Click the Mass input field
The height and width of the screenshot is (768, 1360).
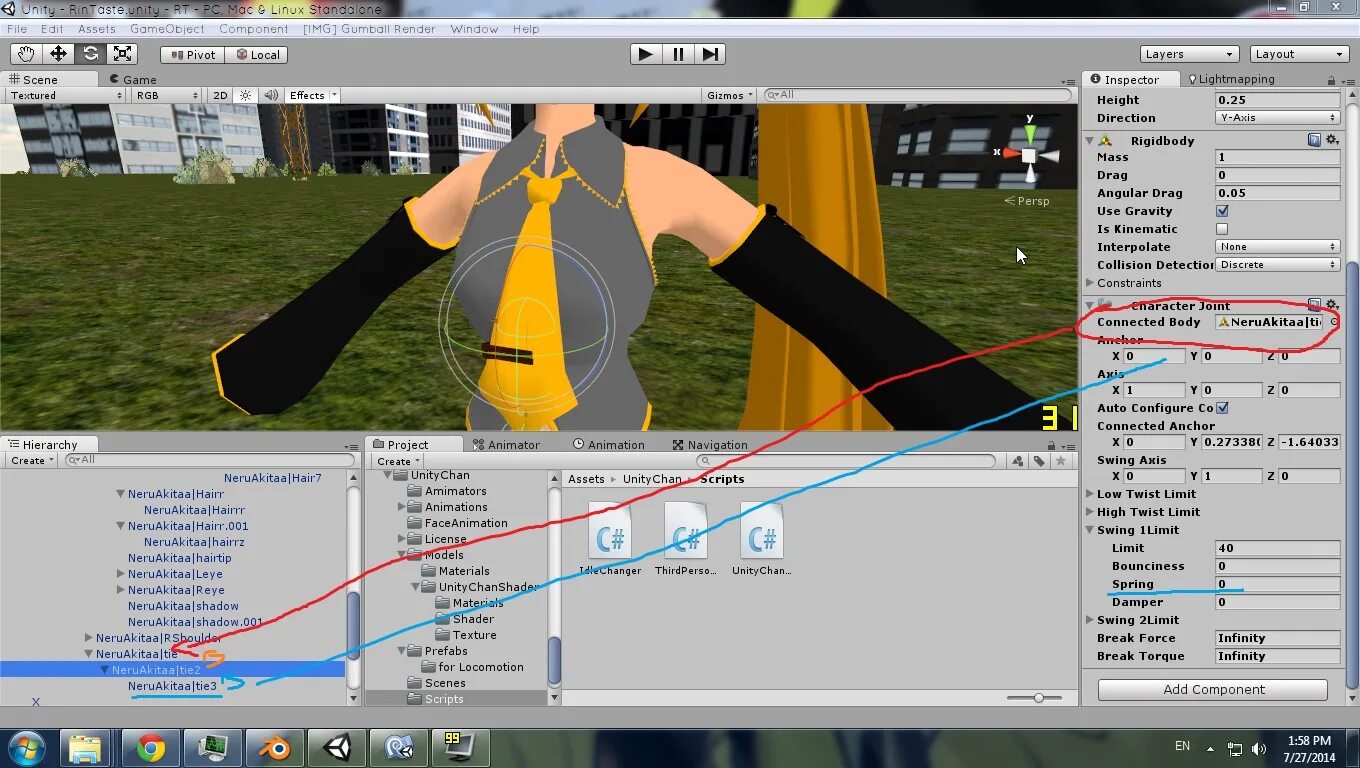(1278, 157)
